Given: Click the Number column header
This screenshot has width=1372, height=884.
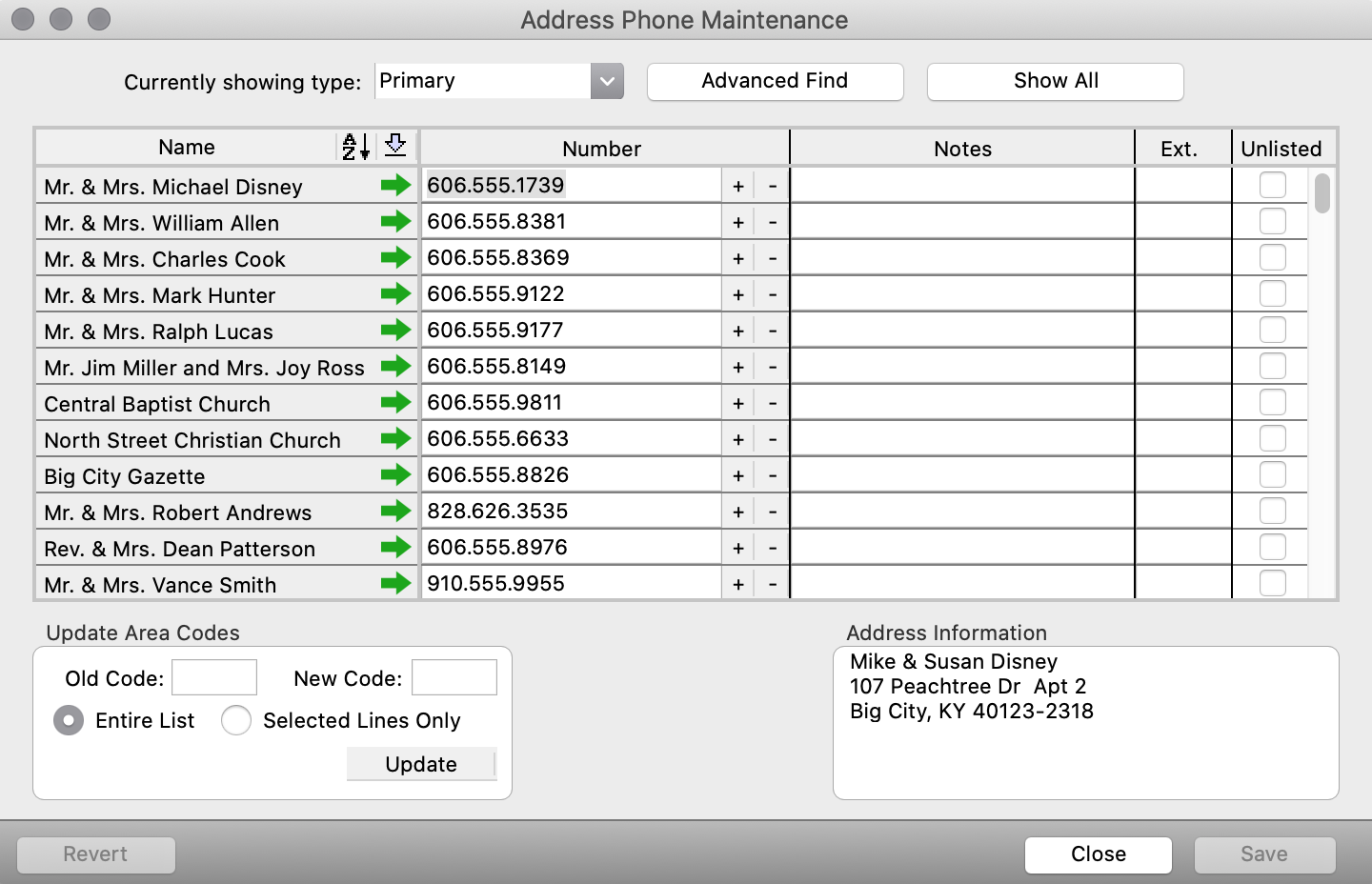Looking at the screenshot, I should (602, 149).
